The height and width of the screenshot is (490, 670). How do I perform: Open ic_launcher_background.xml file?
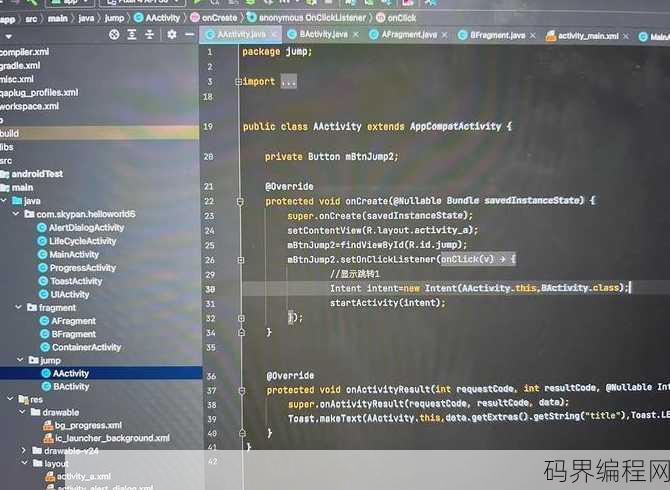(x=107, y=438)
